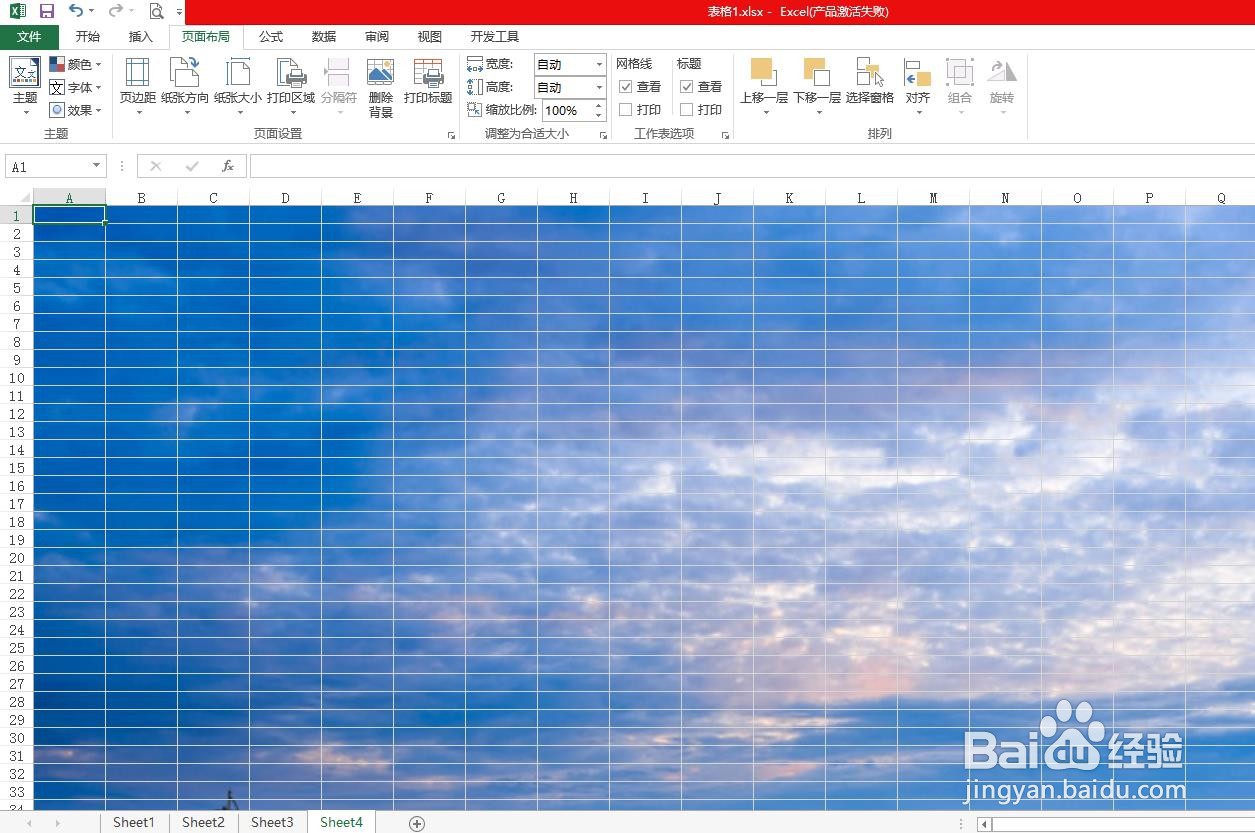Click horizontal scrollbar left arrow
Image resolution: width=1255 pixels, height=833 pixels.
[x=985, y=824]
